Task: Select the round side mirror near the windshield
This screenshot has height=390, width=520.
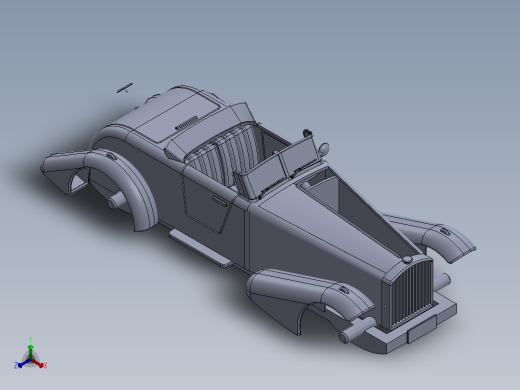Action: pyautogui.click(x=324, y=149)
